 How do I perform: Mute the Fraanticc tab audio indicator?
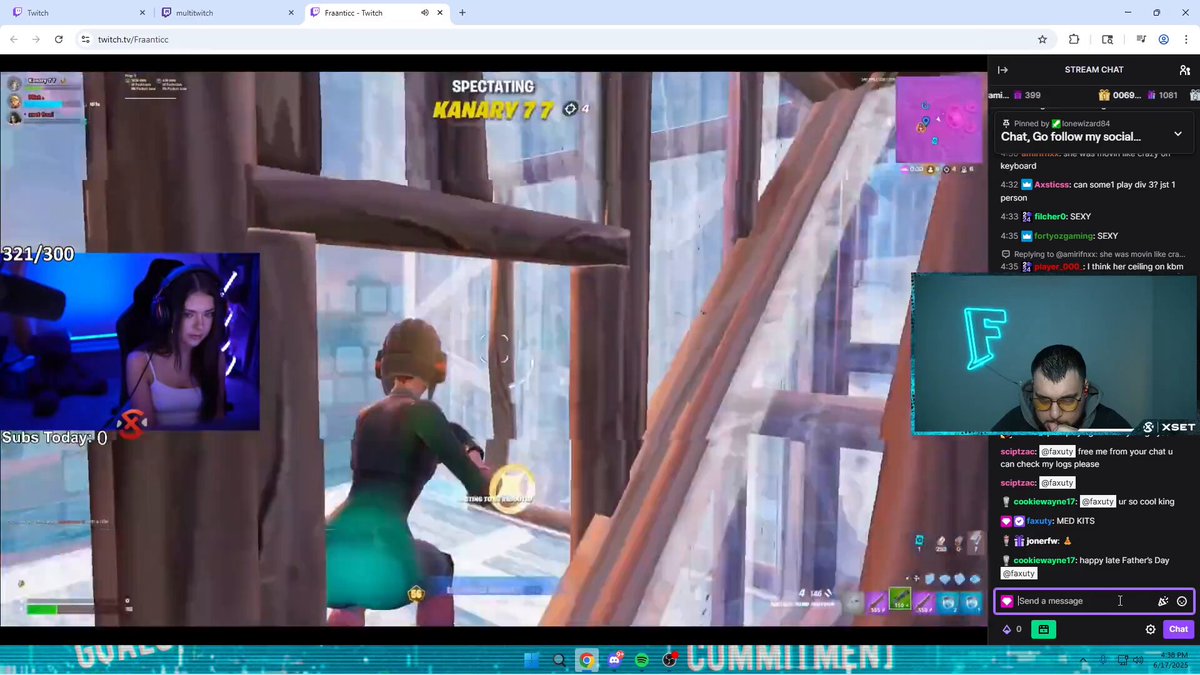424,13
